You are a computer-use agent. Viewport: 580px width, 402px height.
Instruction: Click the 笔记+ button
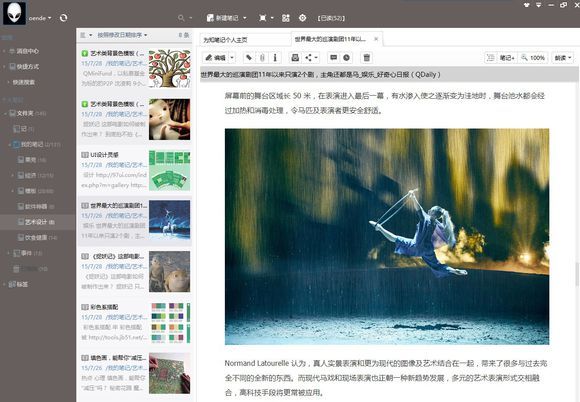[x=507, y=58]
